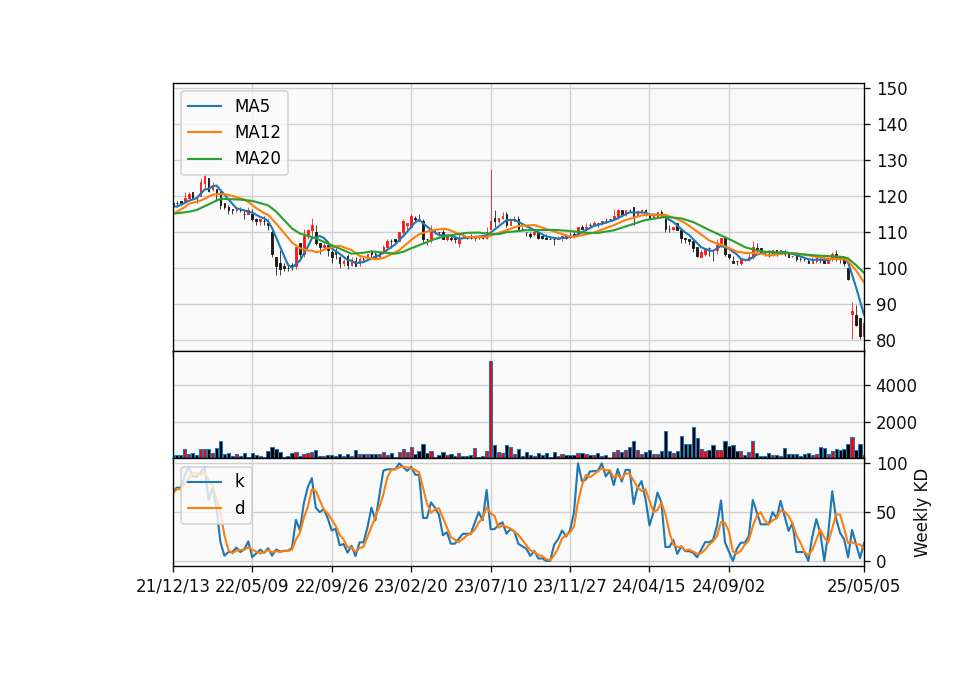Click the 23/02/20 date label

(x=411, y=587)
